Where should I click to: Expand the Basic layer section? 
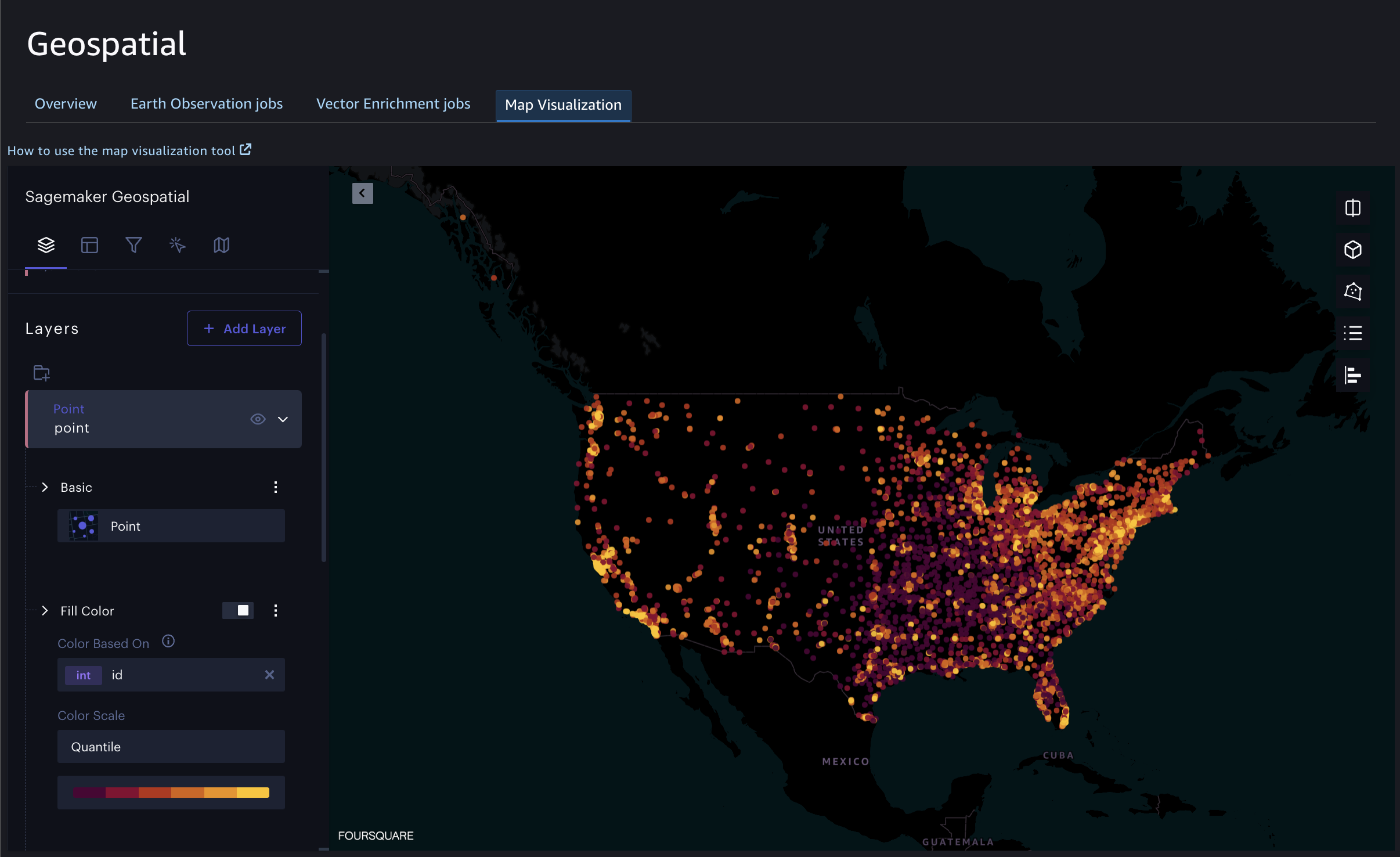pos(45,487)
